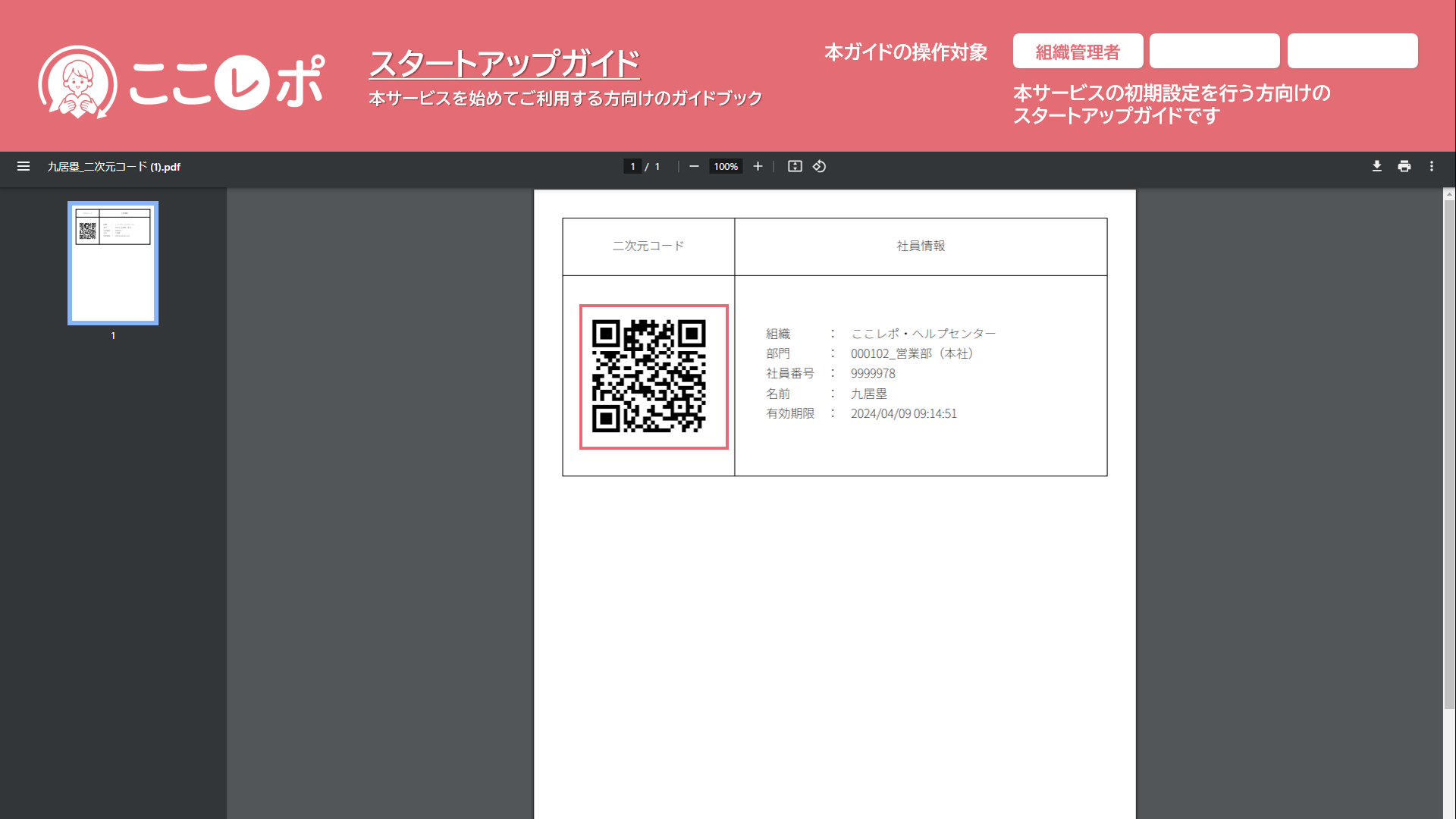The image size is (1456, 819).
Task: Print the PDF document
Action: pos(1404,166)
